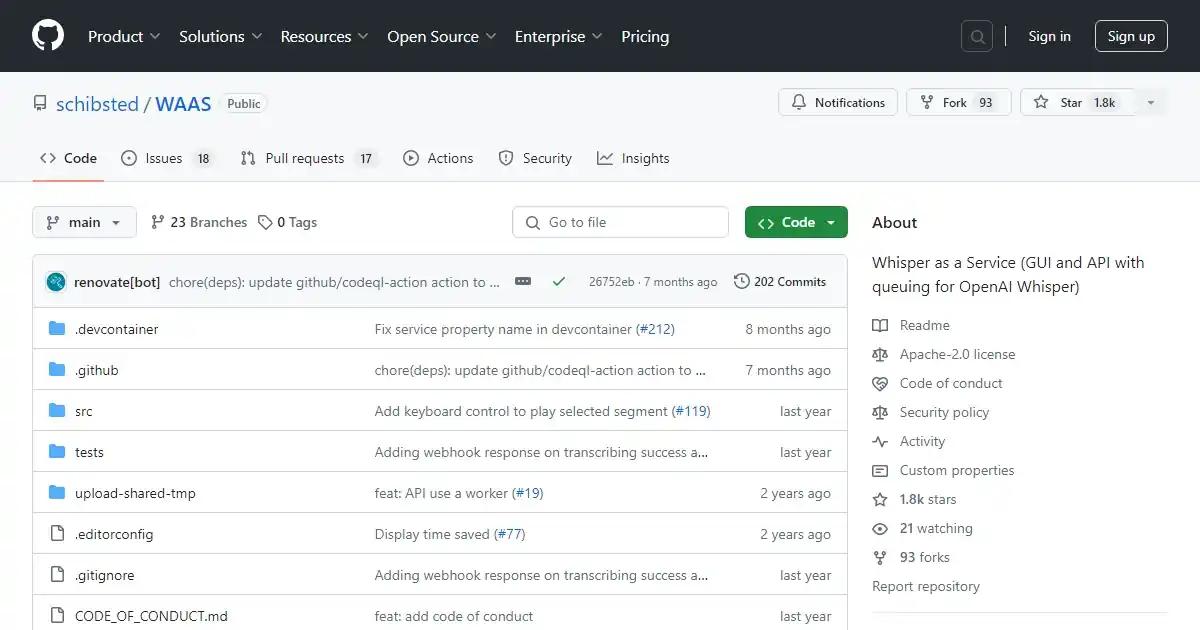This screenshot has height=630, width=1200.
Task: Open the Actions tab
Action: (438, 158)
